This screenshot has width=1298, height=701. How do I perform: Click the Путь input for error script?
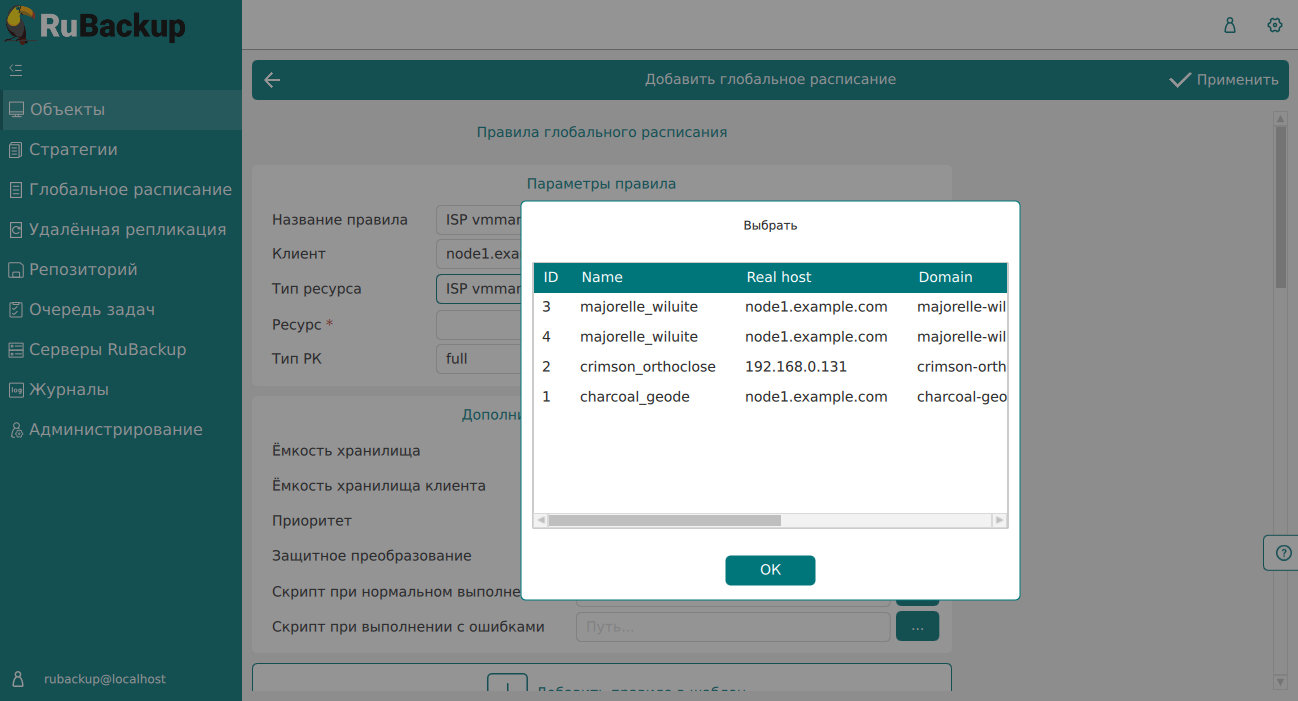732,627
